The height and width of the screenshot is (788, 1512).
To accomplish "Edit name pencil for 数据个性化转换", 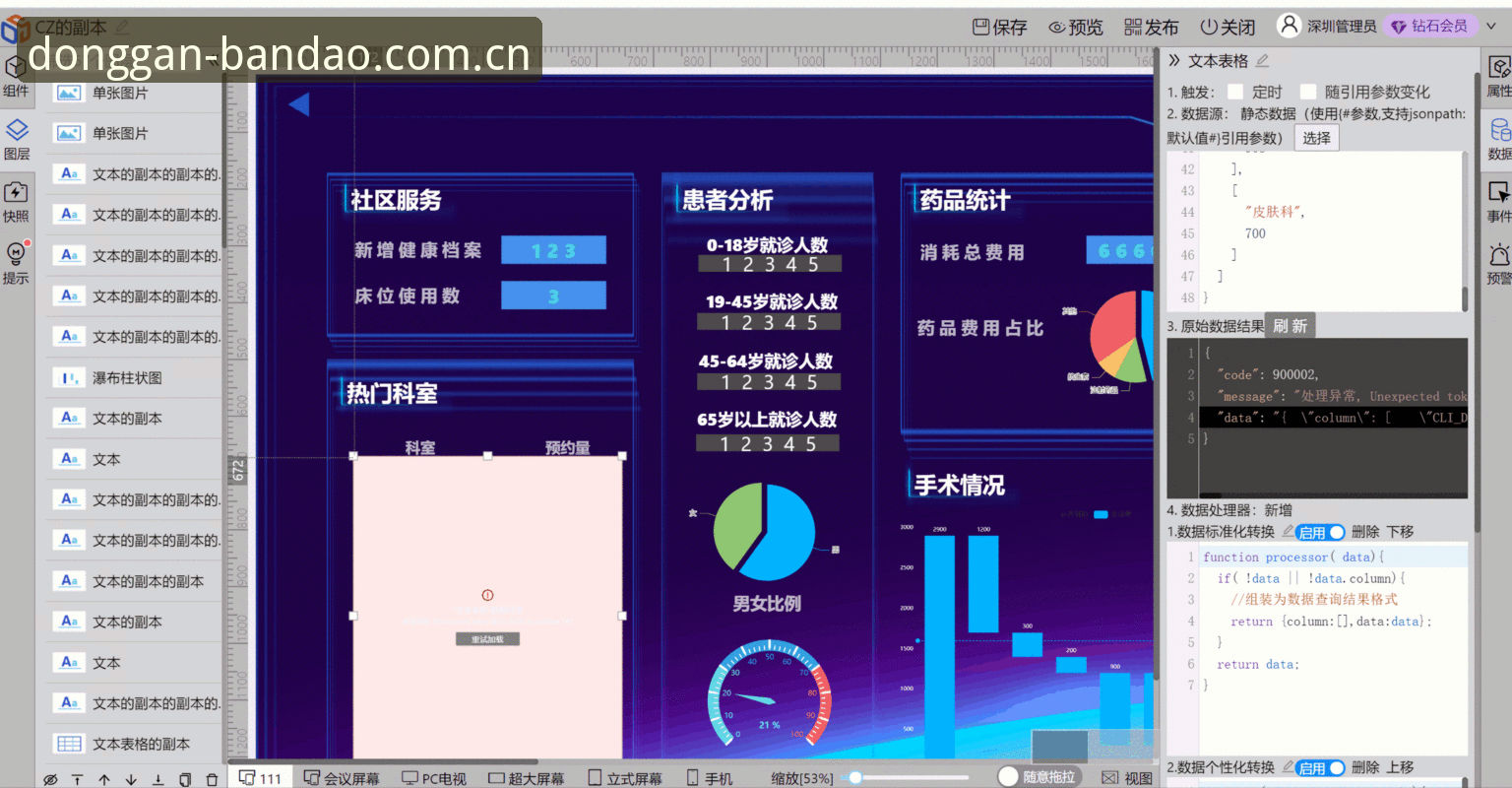I will click(x=1288, y=766).
